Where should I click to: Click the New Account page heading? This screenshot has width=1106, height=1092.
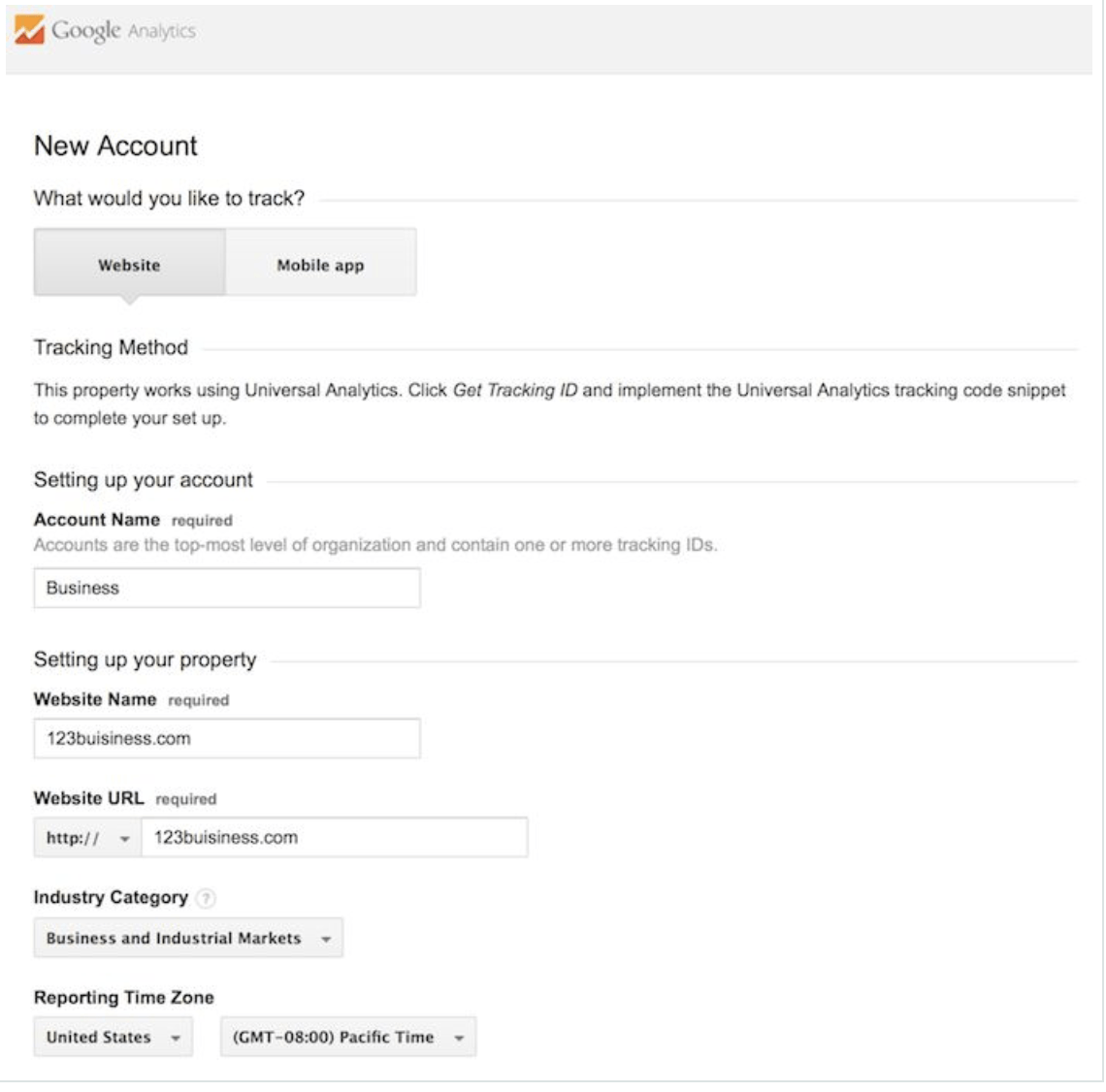click(115, 145)
